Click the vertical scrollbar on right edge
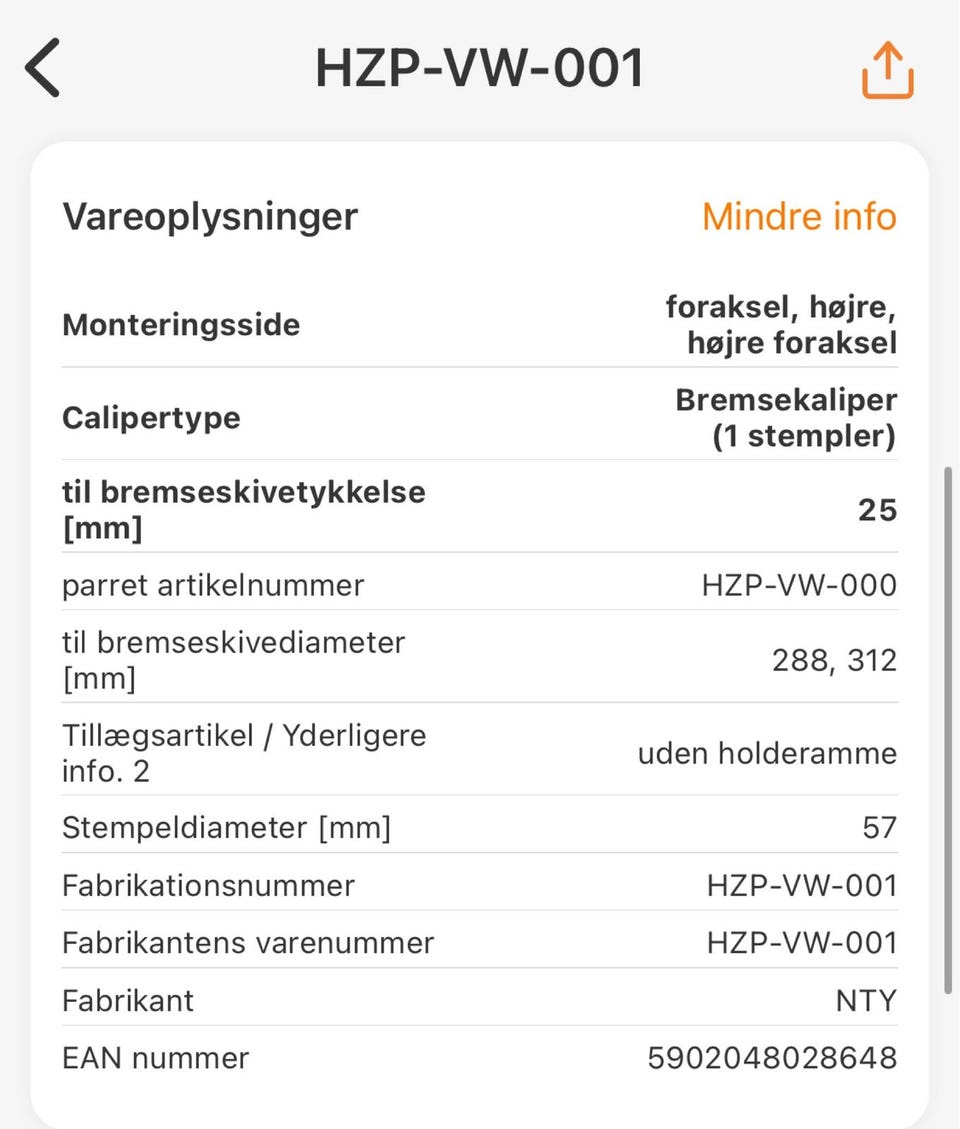 click(948, 730)
